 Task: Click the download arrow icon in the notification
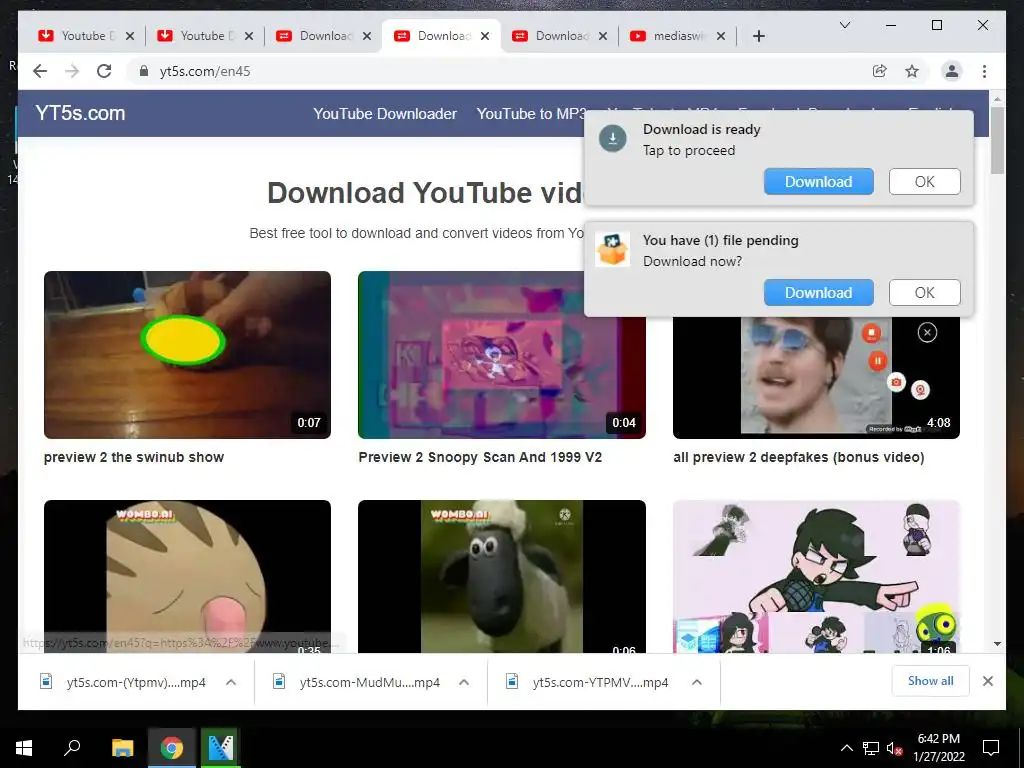coord(613,138)
